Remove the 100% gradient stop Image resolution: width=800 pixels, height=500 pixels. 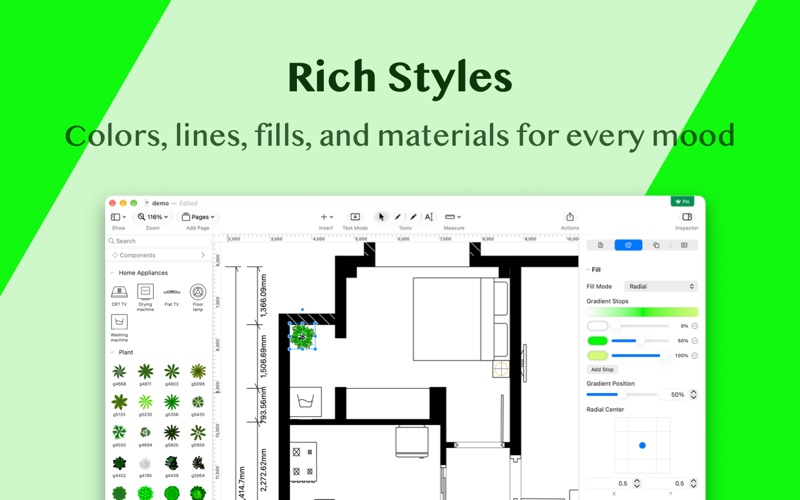point(694,355)
